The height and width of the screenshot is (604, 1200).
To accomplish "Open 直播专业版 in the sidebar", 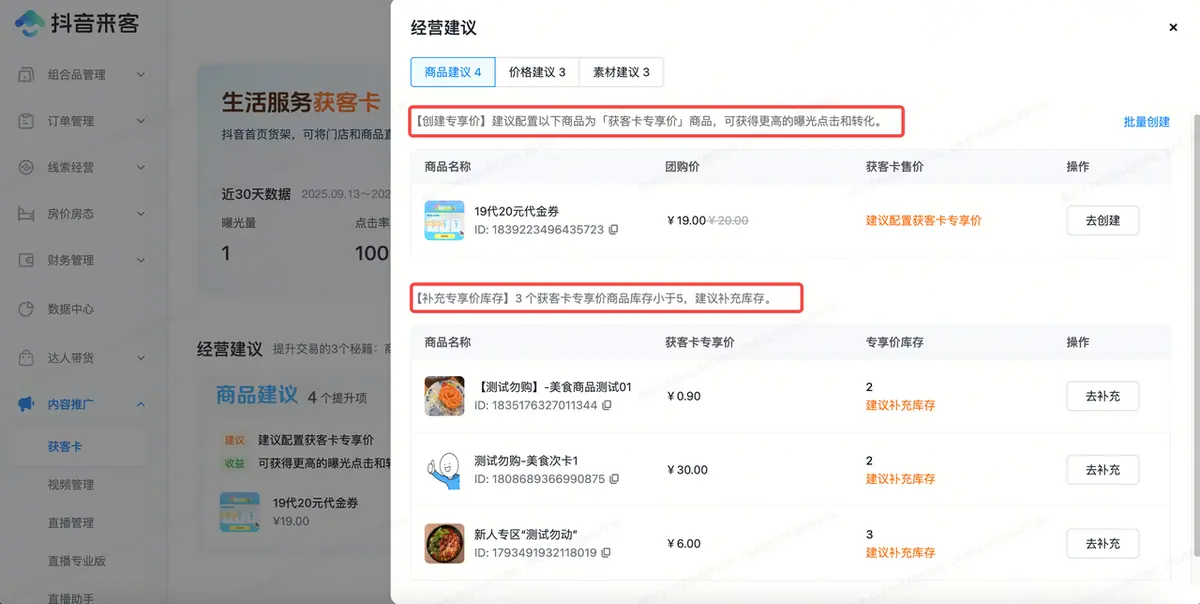I will (x=77, y=561).
